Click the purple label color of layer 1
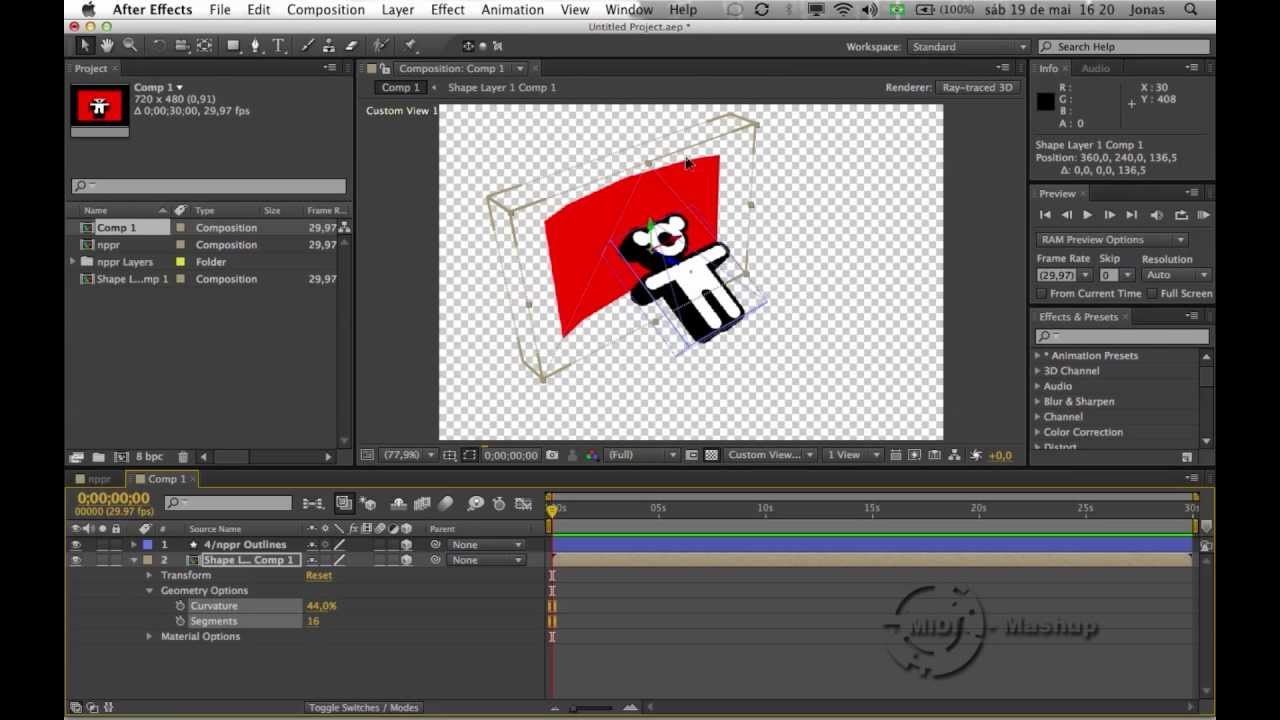 (x=147, y=545)
